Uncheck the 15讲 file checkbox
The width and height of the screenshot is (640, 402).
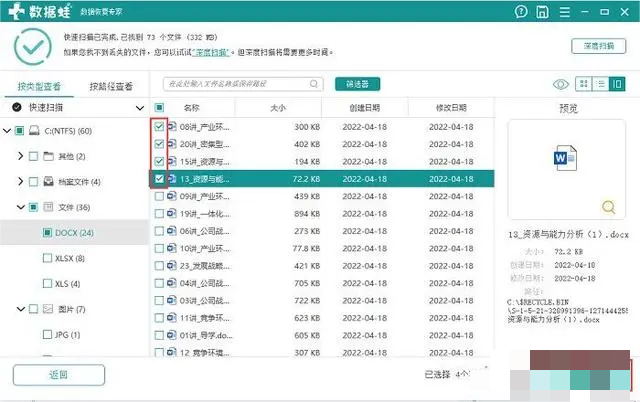pos(159,162)
